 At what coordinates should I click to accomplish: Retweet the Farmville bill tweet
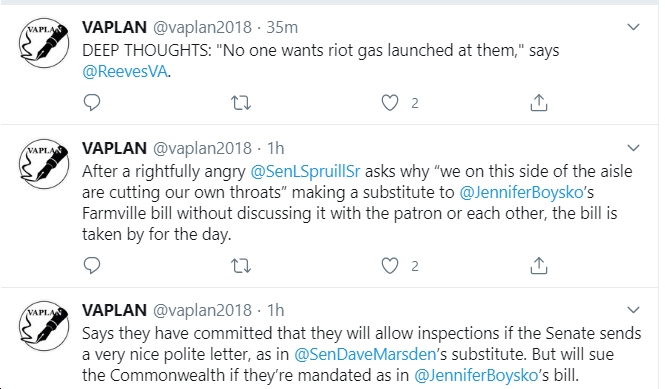click(x=241, y=266)
